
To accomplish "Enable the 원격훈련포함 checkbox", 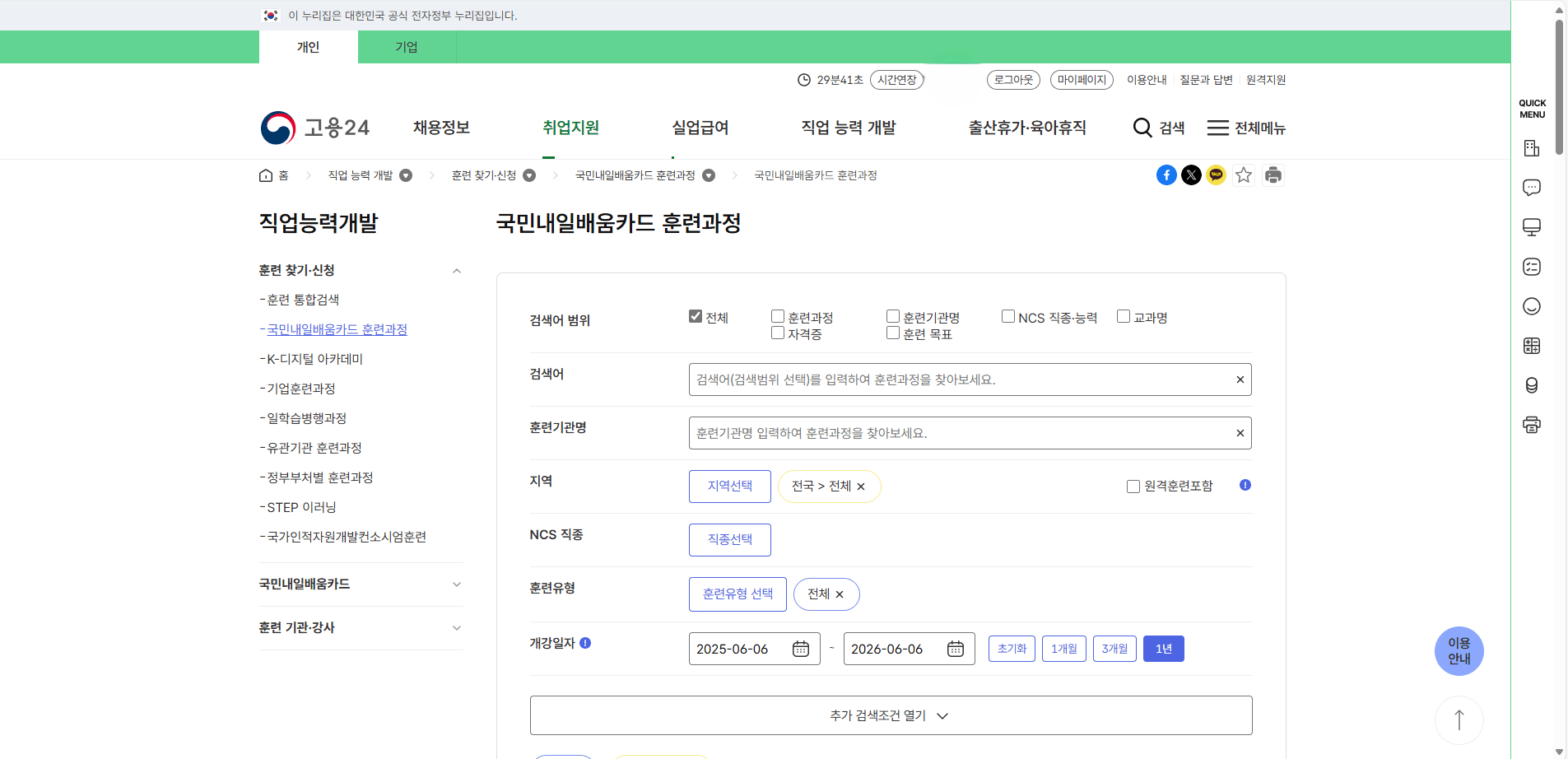I will pyautogui.click(x=1133, y=486).
